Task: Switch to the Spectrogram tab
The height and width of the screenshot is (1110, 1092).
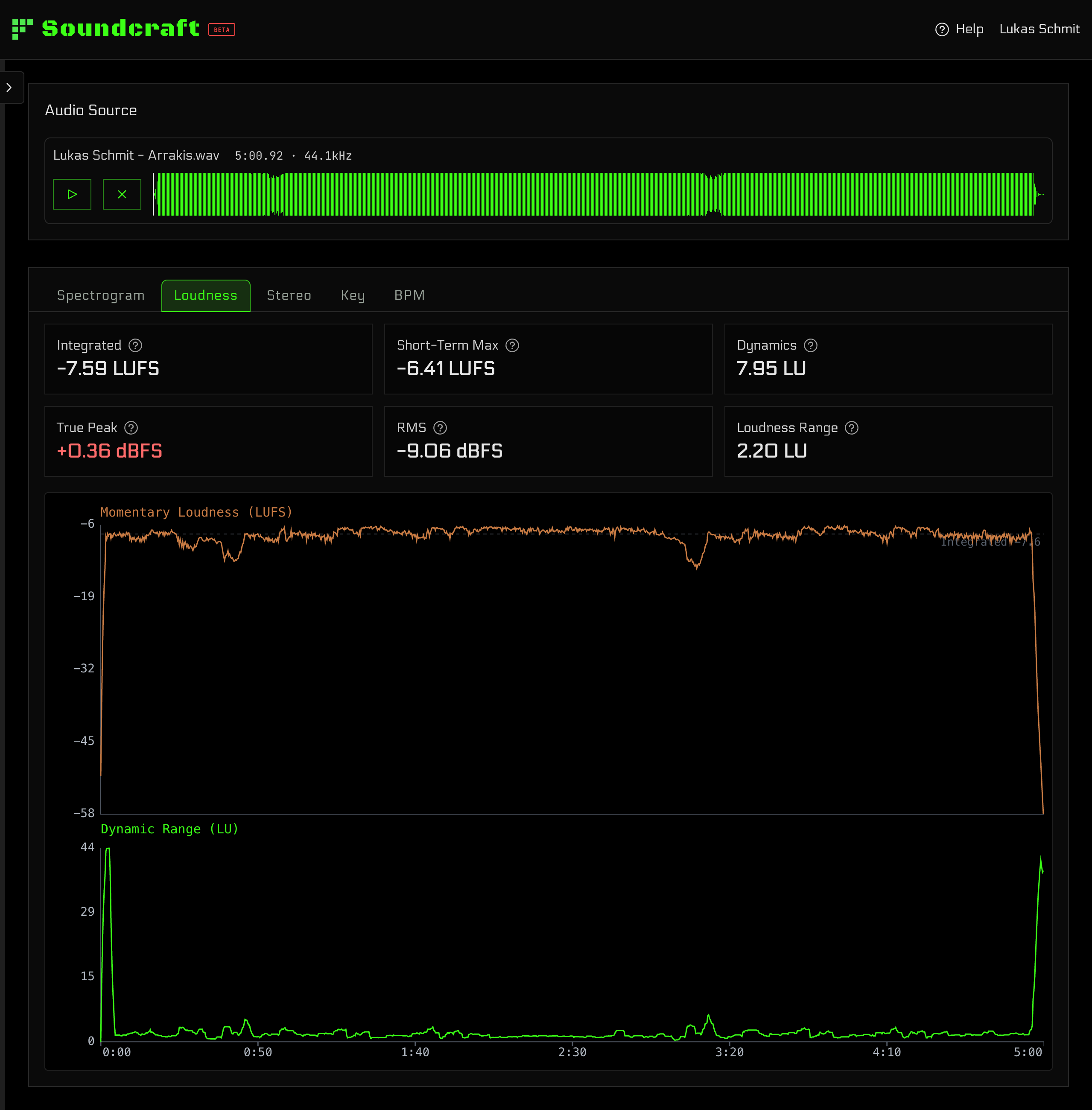Action: pos(100,295)
